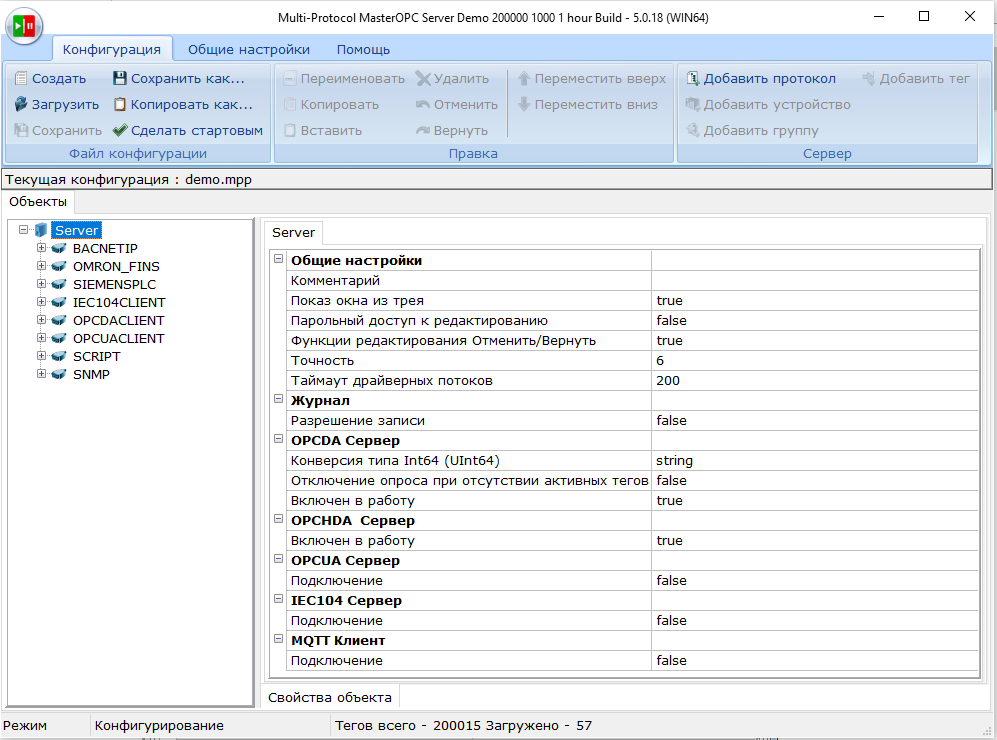Click the Загрузить button label
997x740 pixels.
tap(65, 104)
